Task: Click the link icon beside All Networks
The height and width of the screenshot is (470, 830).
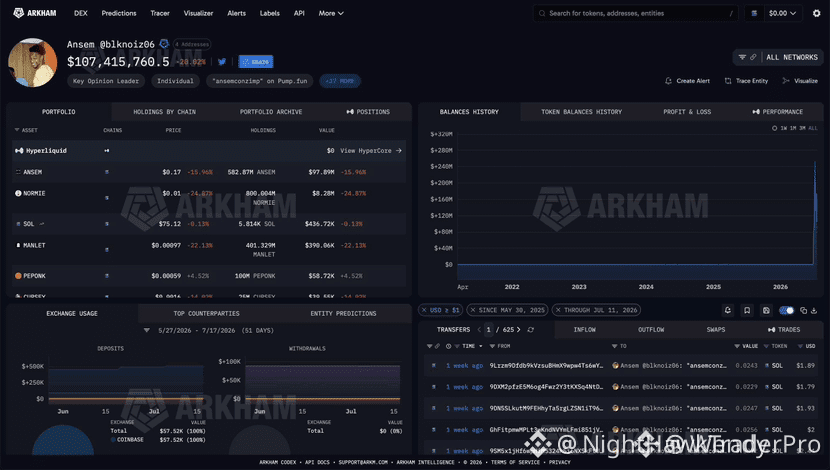Action: 753,57
